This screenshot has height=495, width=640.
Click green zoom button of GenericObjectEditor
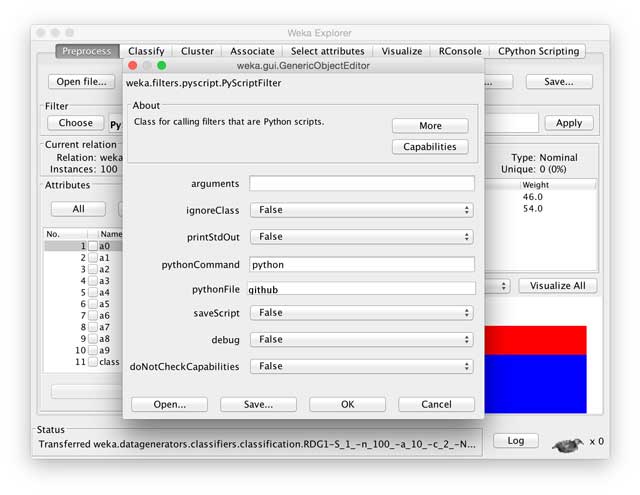click(162, 66)
